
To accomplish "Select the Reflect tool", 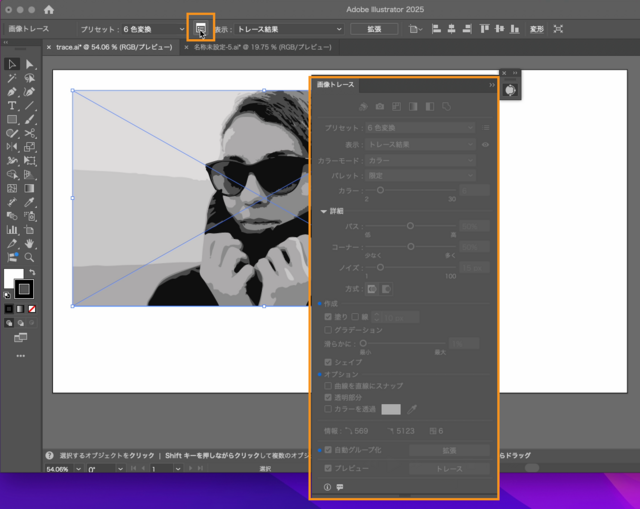I will coord(12,147).
